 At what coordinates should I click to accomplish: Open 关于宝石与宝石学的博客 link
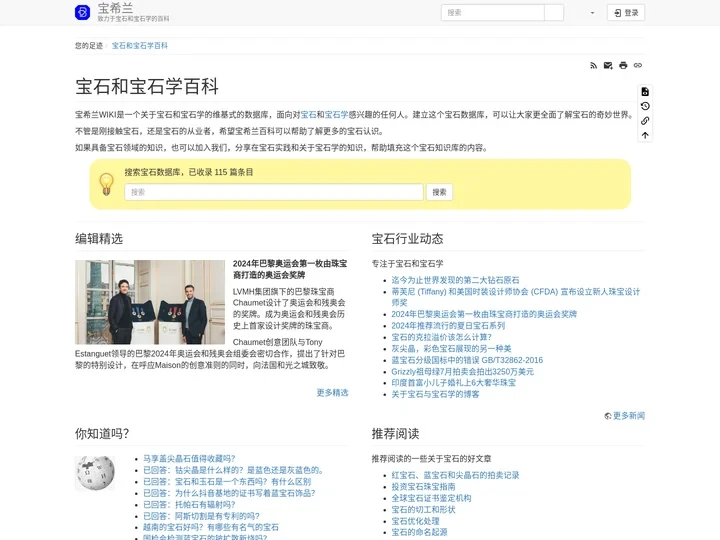pos(435,394)
